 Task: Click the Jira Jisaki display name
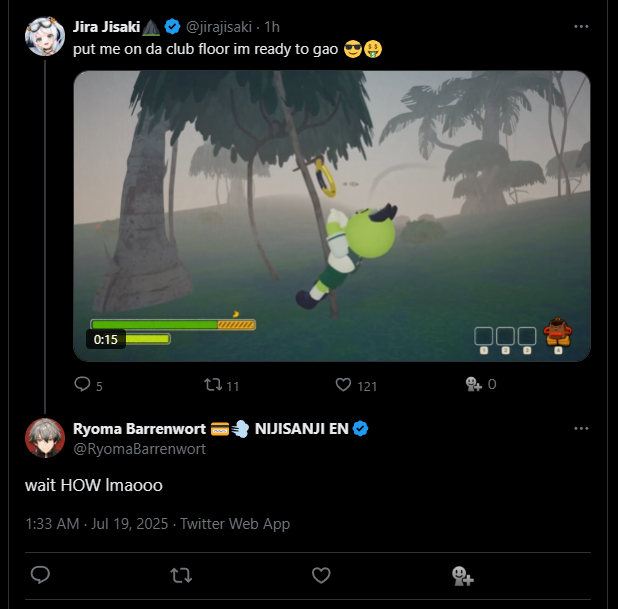click(x=106, y=27)
